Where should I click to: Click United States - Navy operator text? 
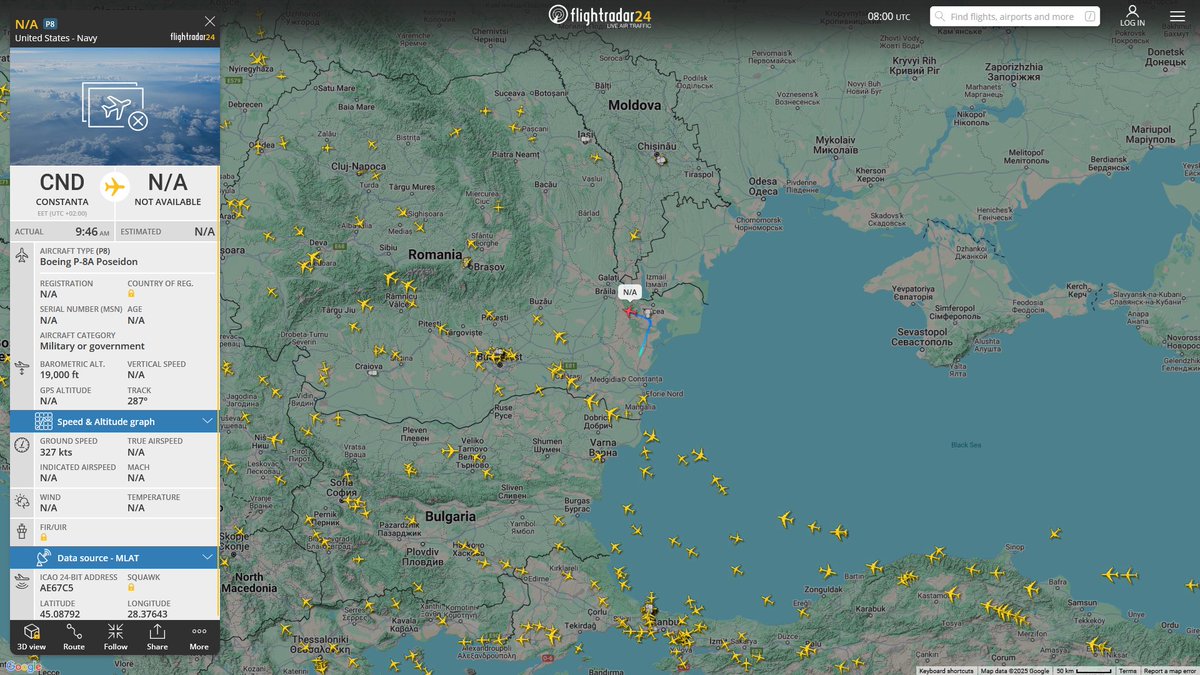tap(56, 38)
